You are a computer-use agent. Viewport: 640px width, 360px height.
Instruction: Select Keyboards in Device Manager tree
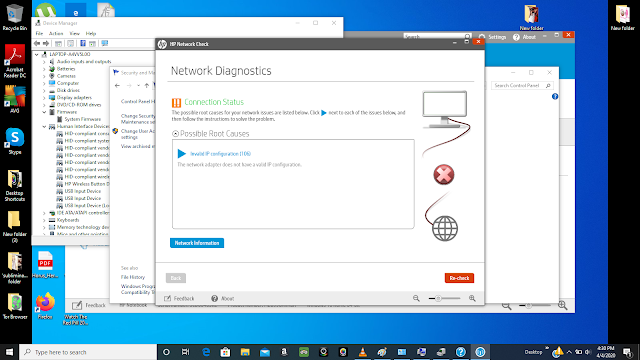(68, 220)
